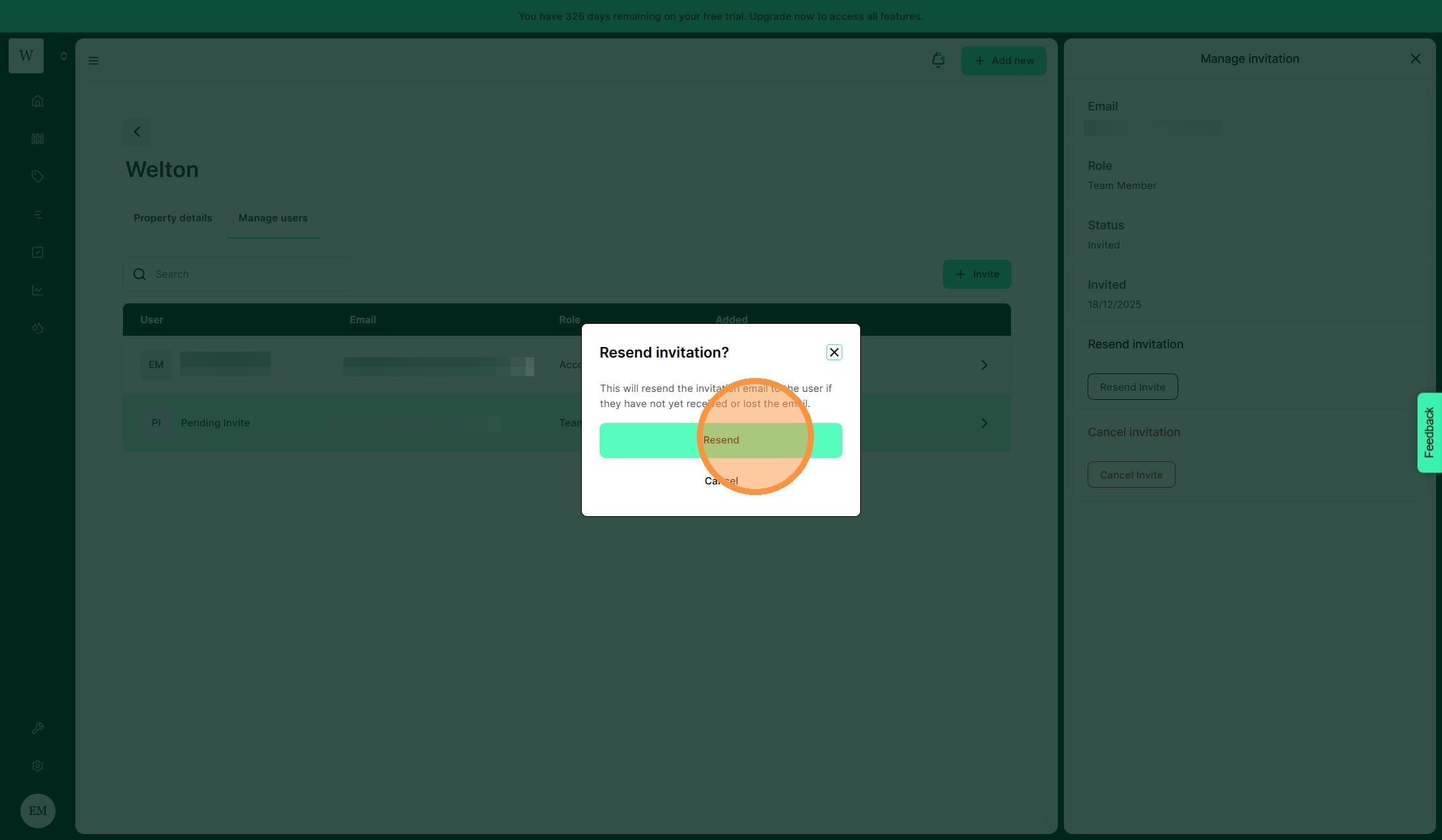Open the Feedback side tab
Screen dimensions: 1442x840
[x=1429, y=432]
